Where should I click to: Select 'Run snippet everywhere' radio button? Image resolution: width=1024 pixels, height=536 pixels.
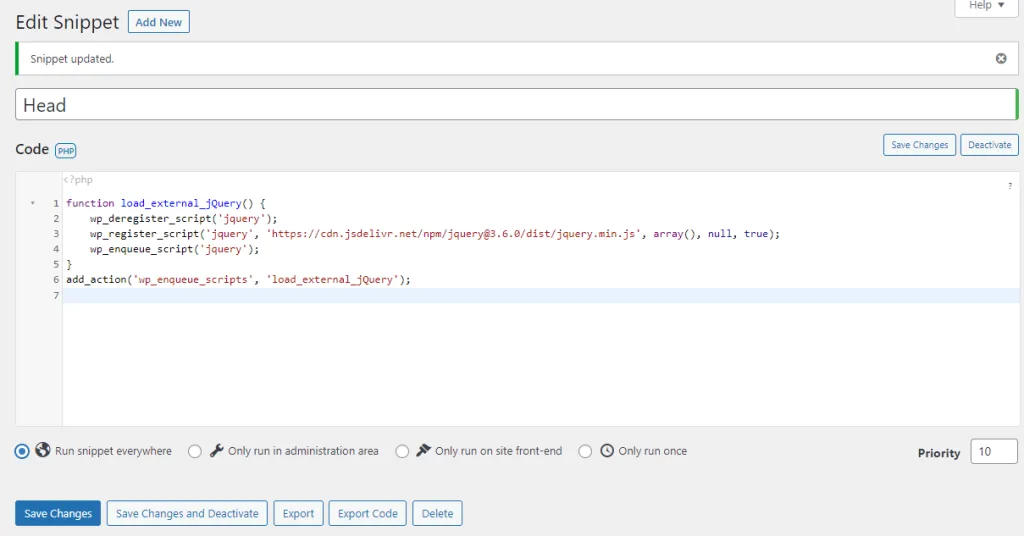(22, 452)
